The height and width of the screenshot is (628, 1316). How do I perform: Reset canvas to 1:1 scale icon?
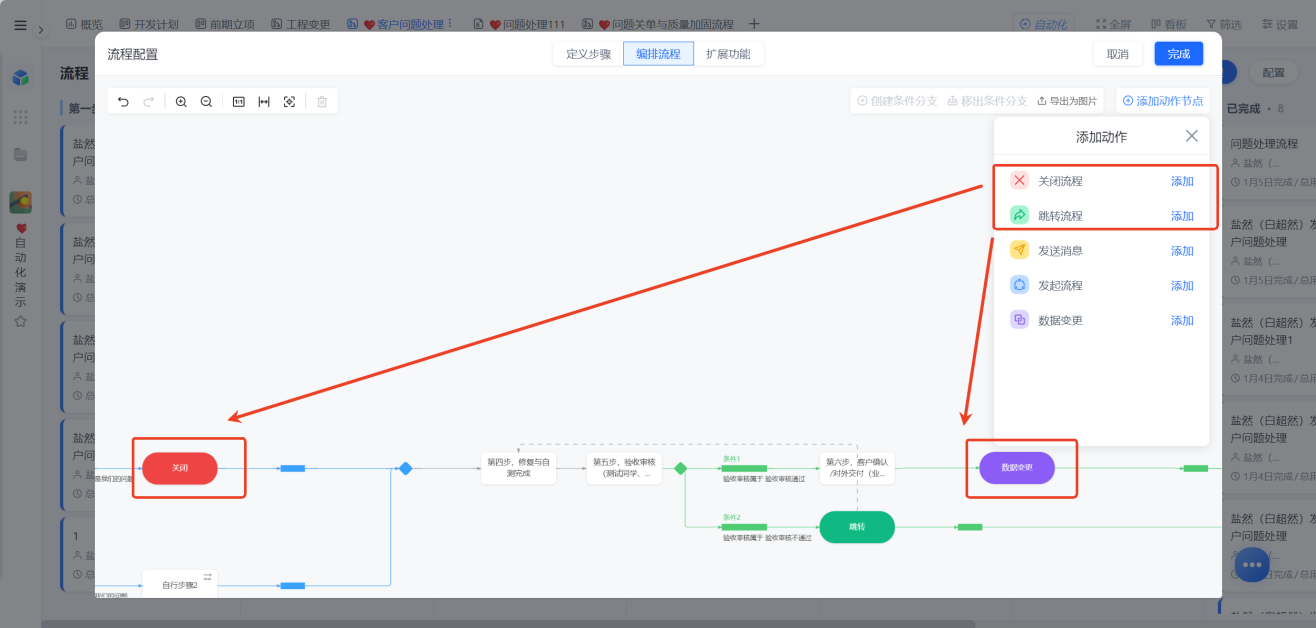(239, 102)
